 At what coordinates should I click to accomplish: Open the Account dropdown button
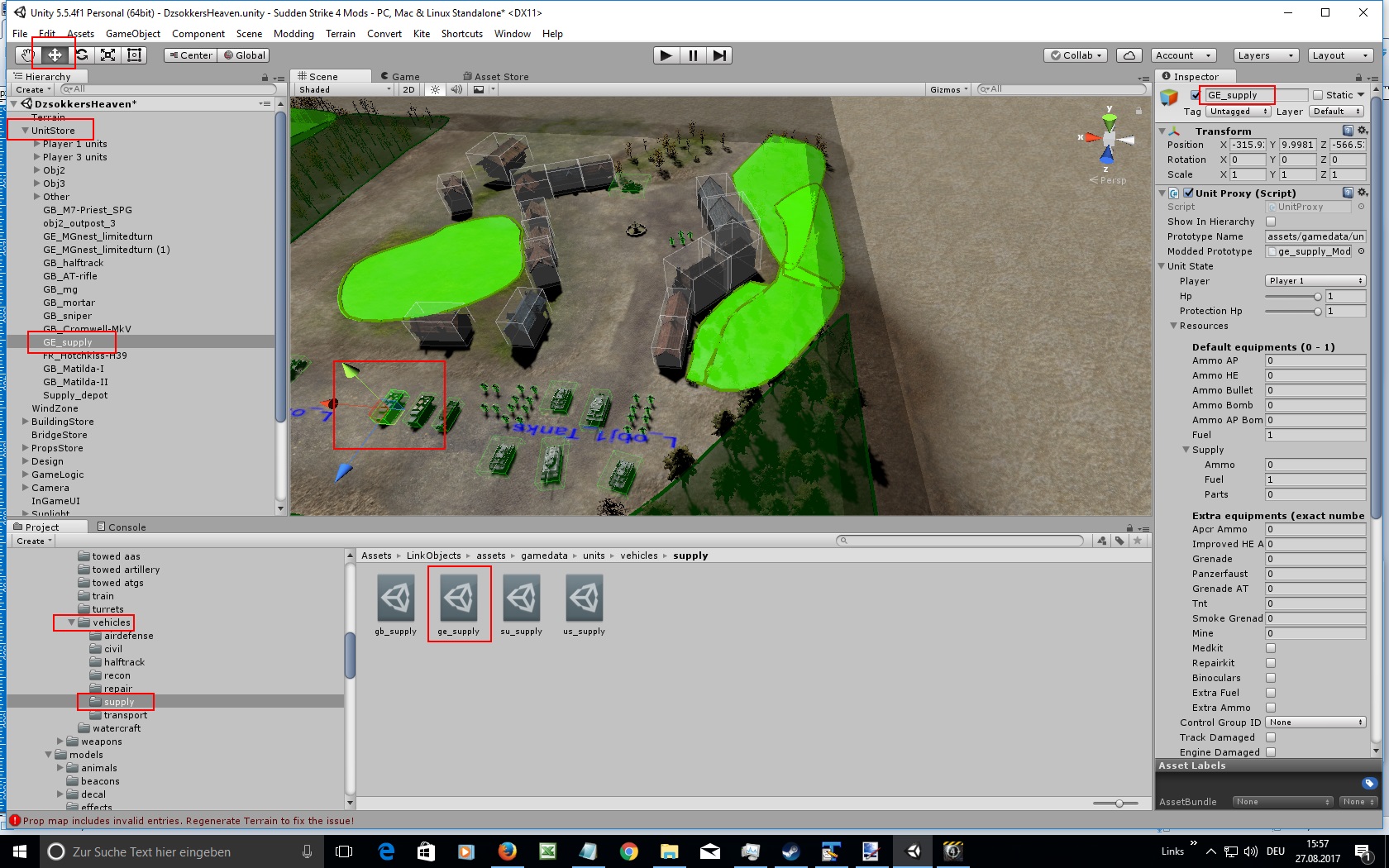1183,55
